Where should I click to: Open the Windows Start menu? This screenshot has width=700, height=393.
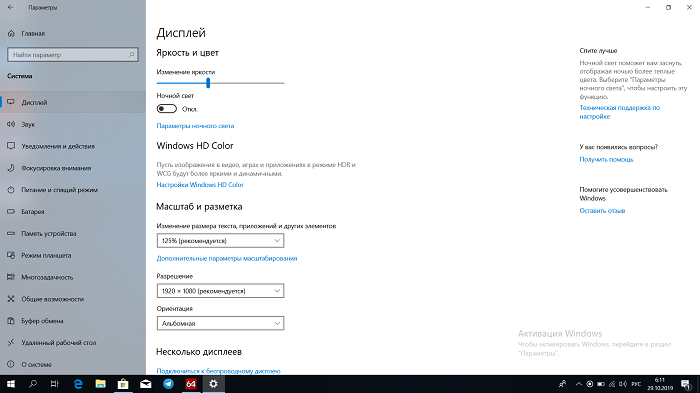[x=11, y=384]
